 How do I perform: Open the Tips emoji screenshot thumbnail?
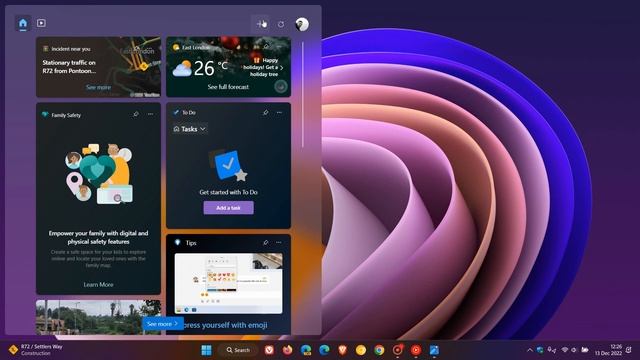pos(229,283)
